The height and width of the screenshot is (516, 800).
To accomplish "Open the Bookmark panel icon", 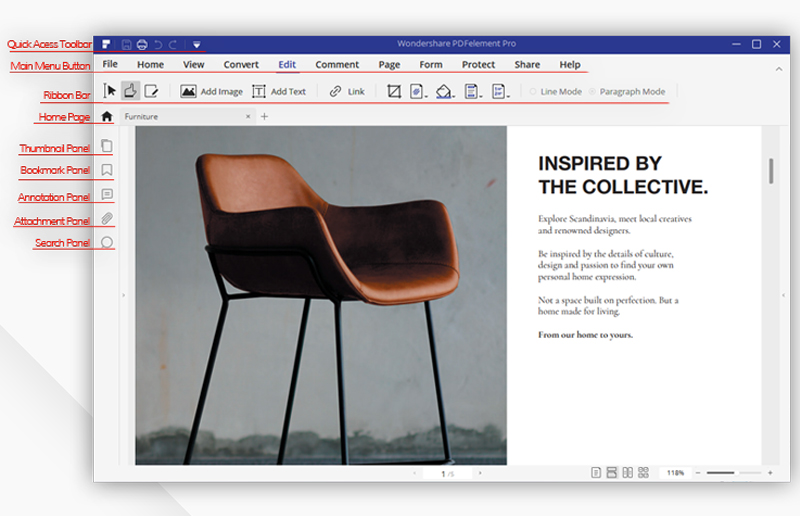I will click(107, 169).
